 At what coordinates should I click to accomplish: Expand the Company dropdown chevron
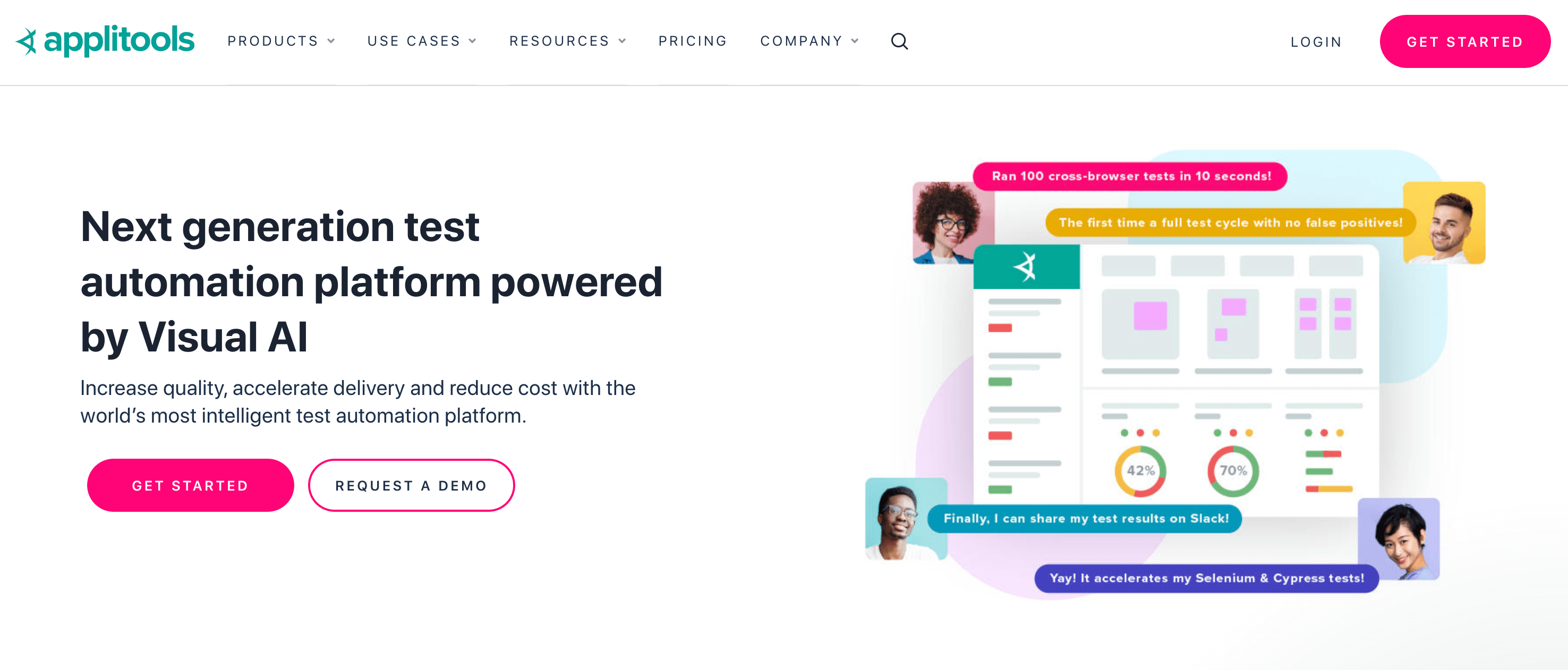pyautogui.click(x=855, y=41)
